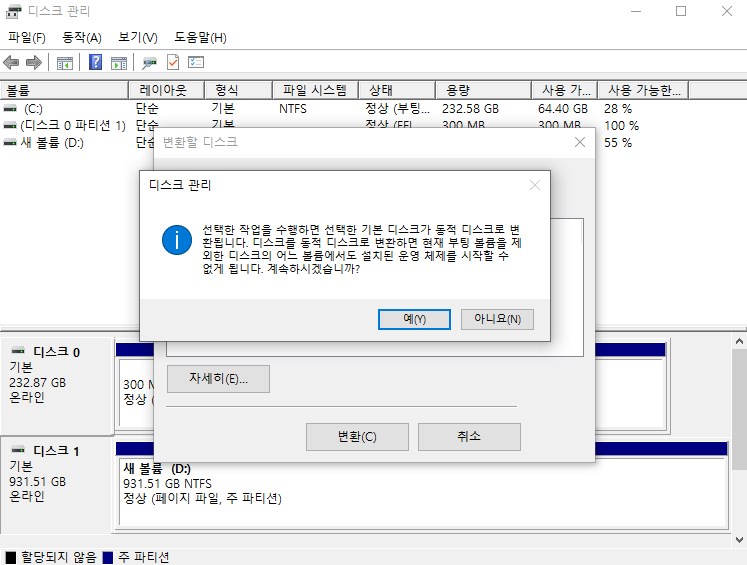Click the disk pane vertical scrollbar thumb
The height and width of the screenshot is (565, 747).
[739, 409]
